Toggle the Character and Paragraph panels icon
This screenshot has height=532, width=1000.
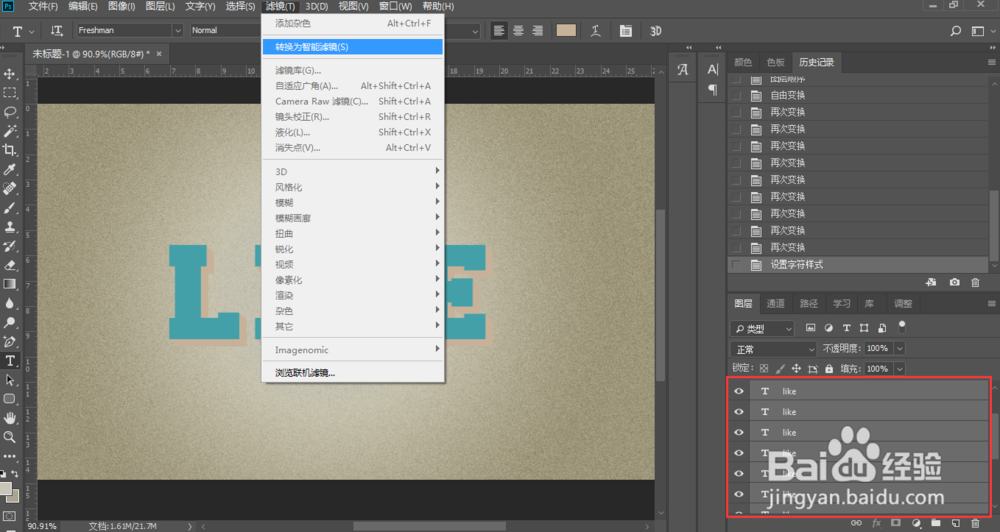click(x=626, y=31)
